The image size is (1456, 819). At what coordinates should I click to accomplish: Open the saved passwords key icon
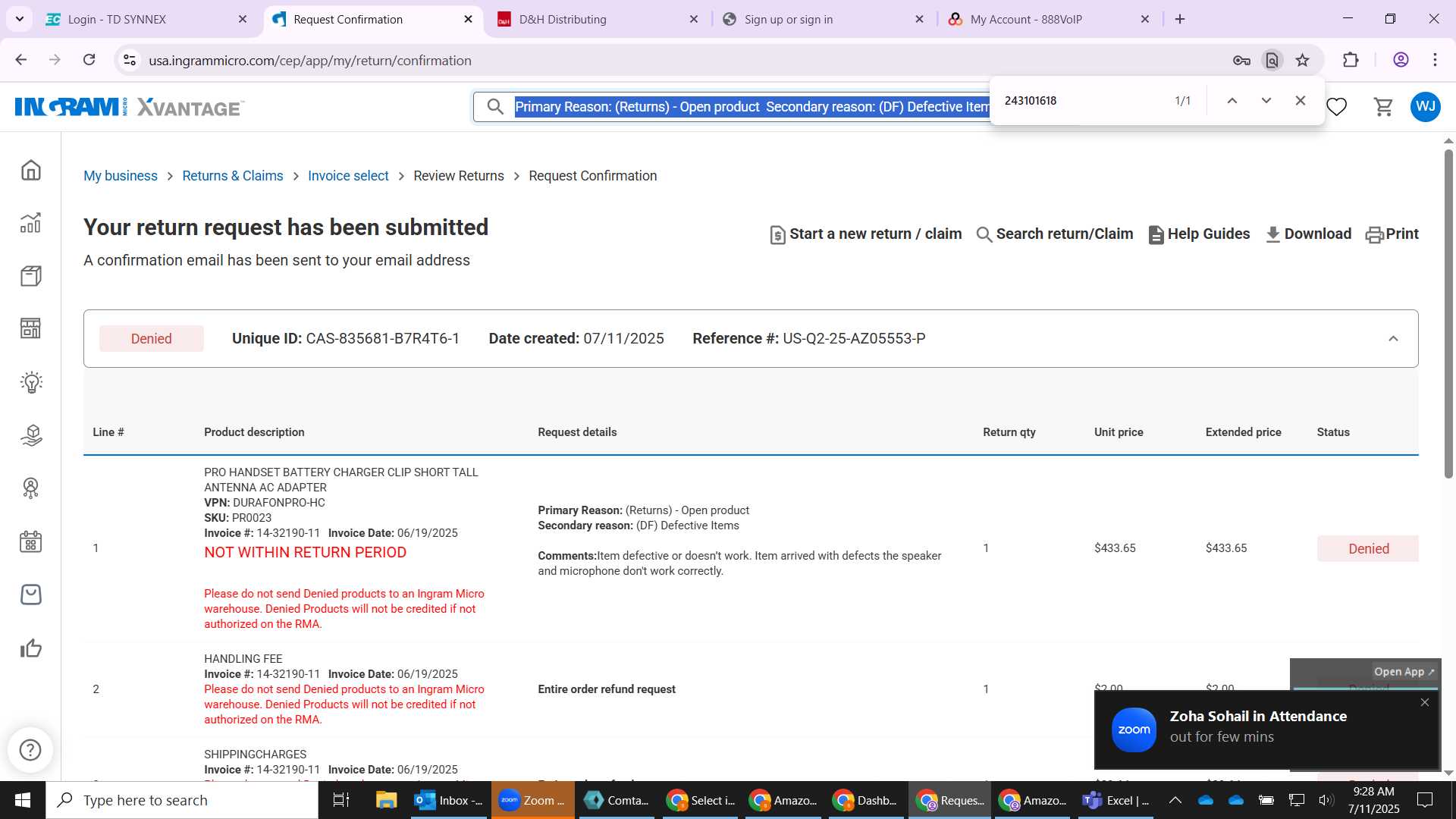pyautogui.click(x=1241, y=61)
